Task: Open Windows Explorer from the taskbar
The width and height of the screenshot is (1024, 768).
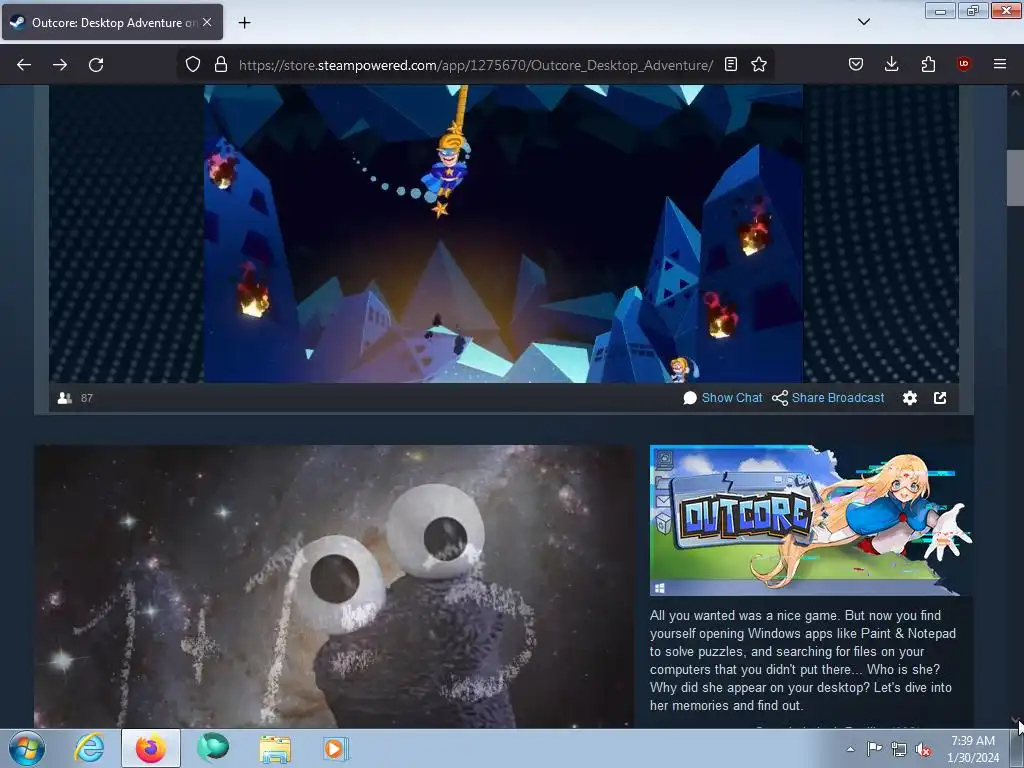Action: click(x=275, y=748)
